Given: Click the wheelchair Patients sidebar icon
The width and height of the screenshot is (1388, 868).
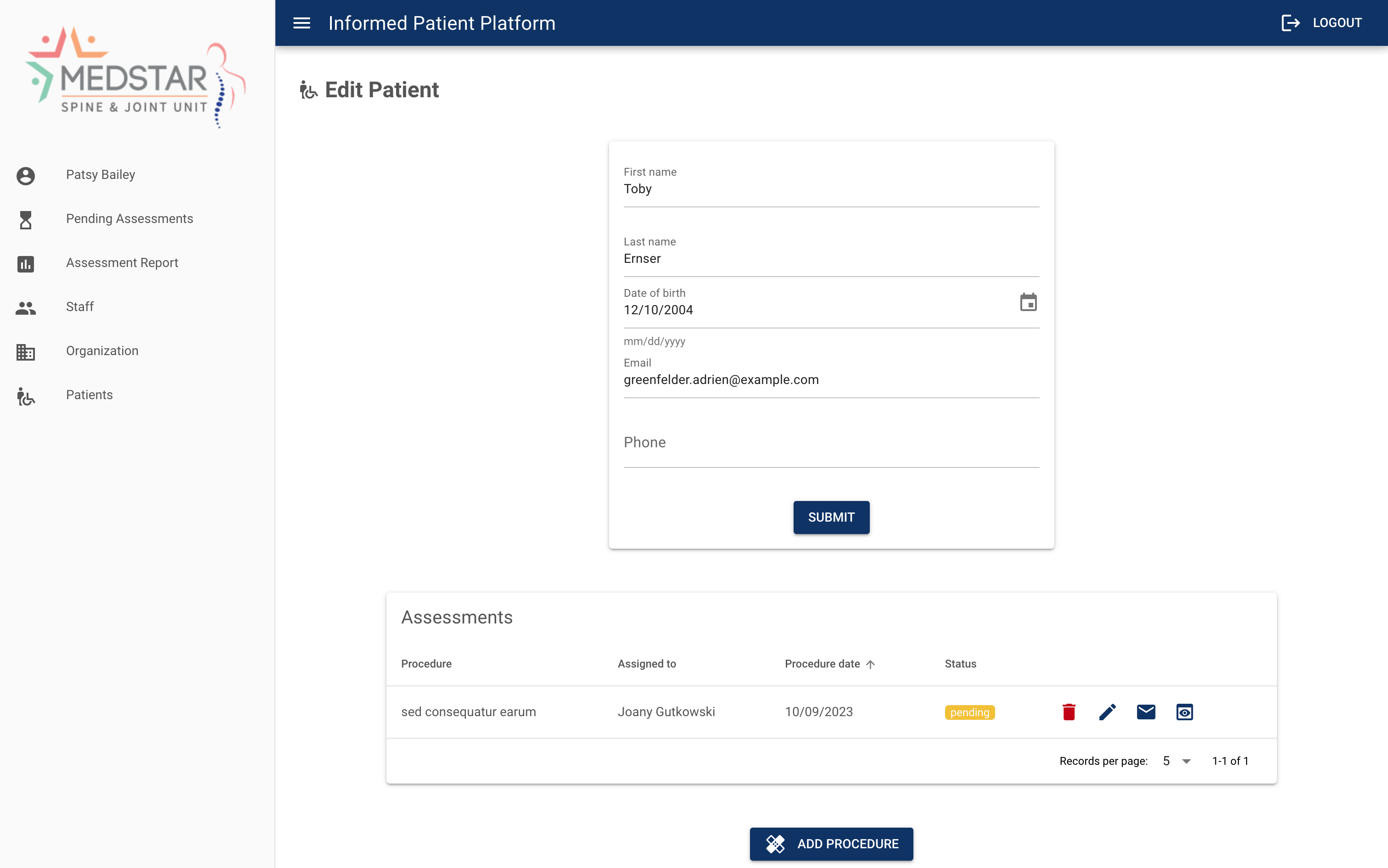Looking at the screenshot, I should click(x=25, y=396).
